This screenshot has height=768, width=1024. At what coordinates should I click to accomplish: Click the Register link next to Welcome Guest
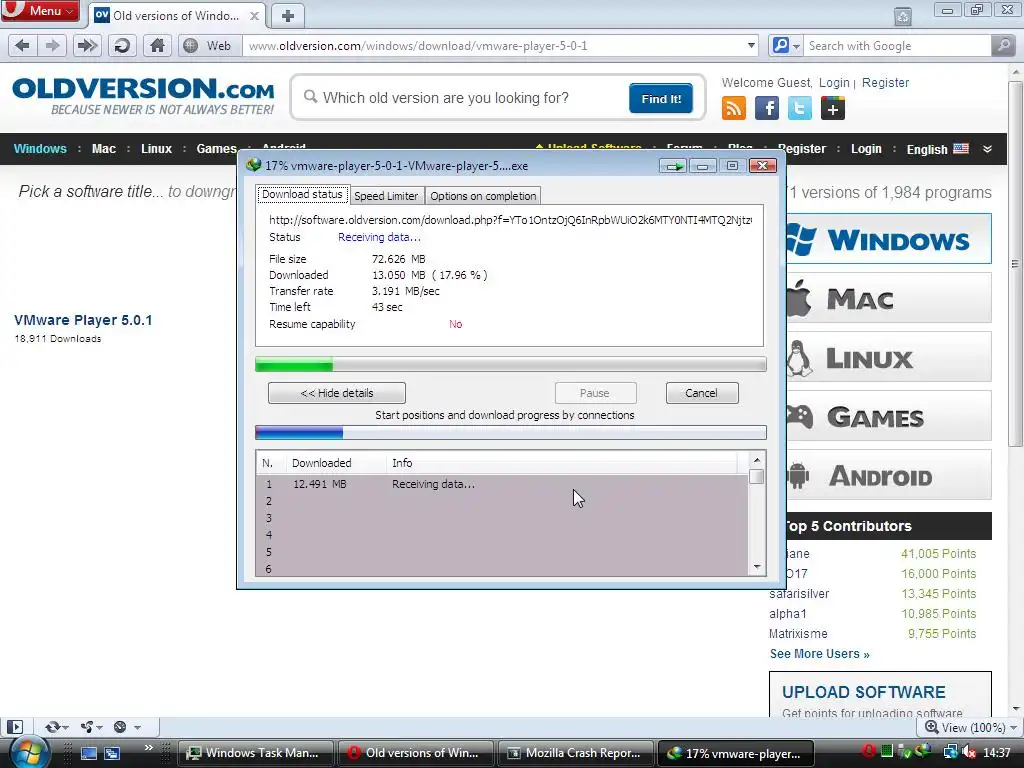885,83
